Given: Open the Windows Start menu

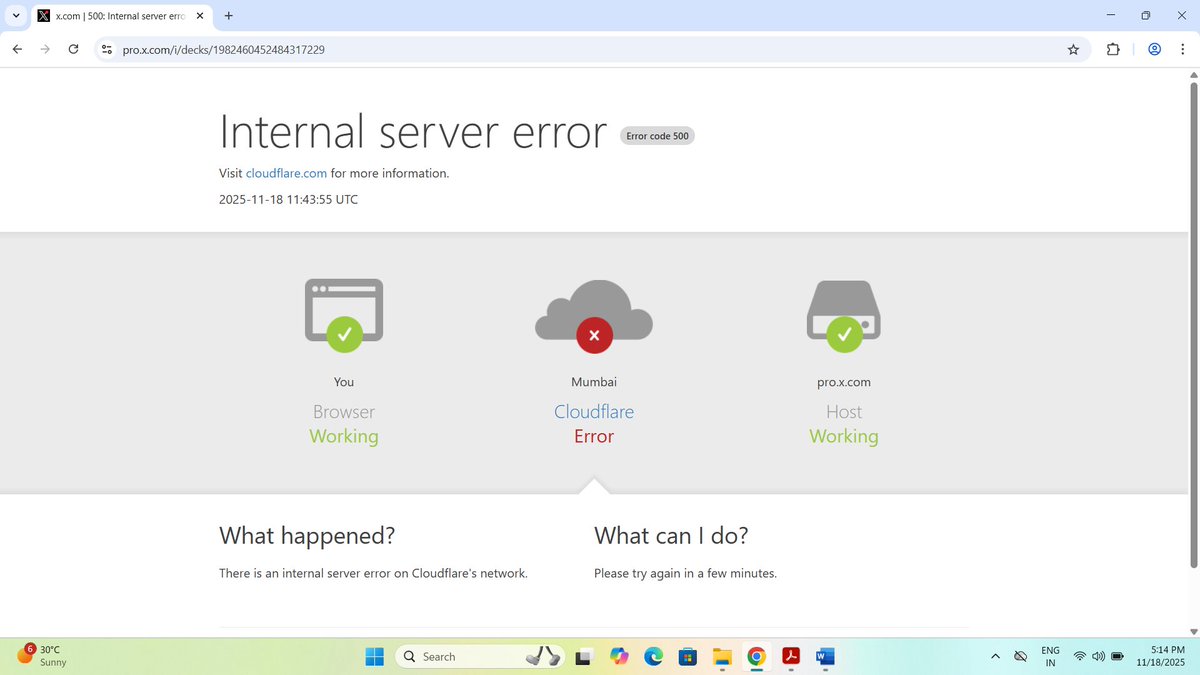Looking at the screenshot, I should click(374, 656).
